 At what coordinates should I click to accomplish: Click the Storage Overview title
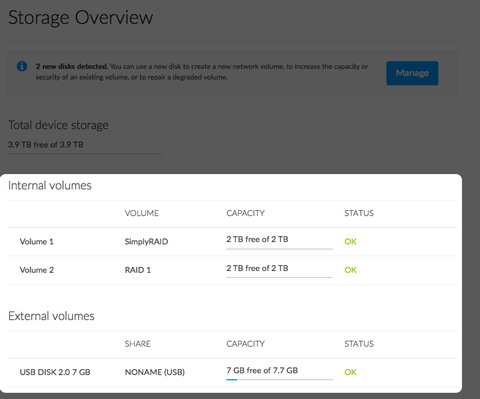80,17
